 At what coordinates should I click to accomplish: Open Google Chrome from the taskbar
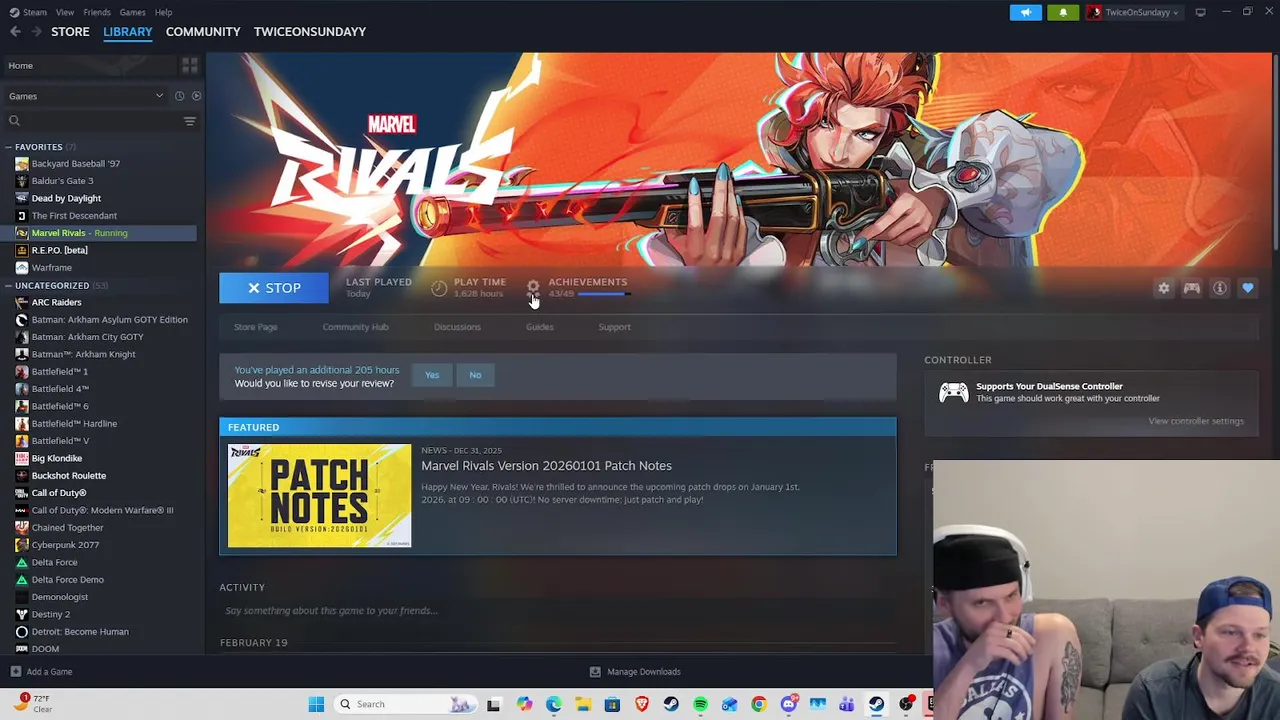pyautogui.click(x=759, y=704)
